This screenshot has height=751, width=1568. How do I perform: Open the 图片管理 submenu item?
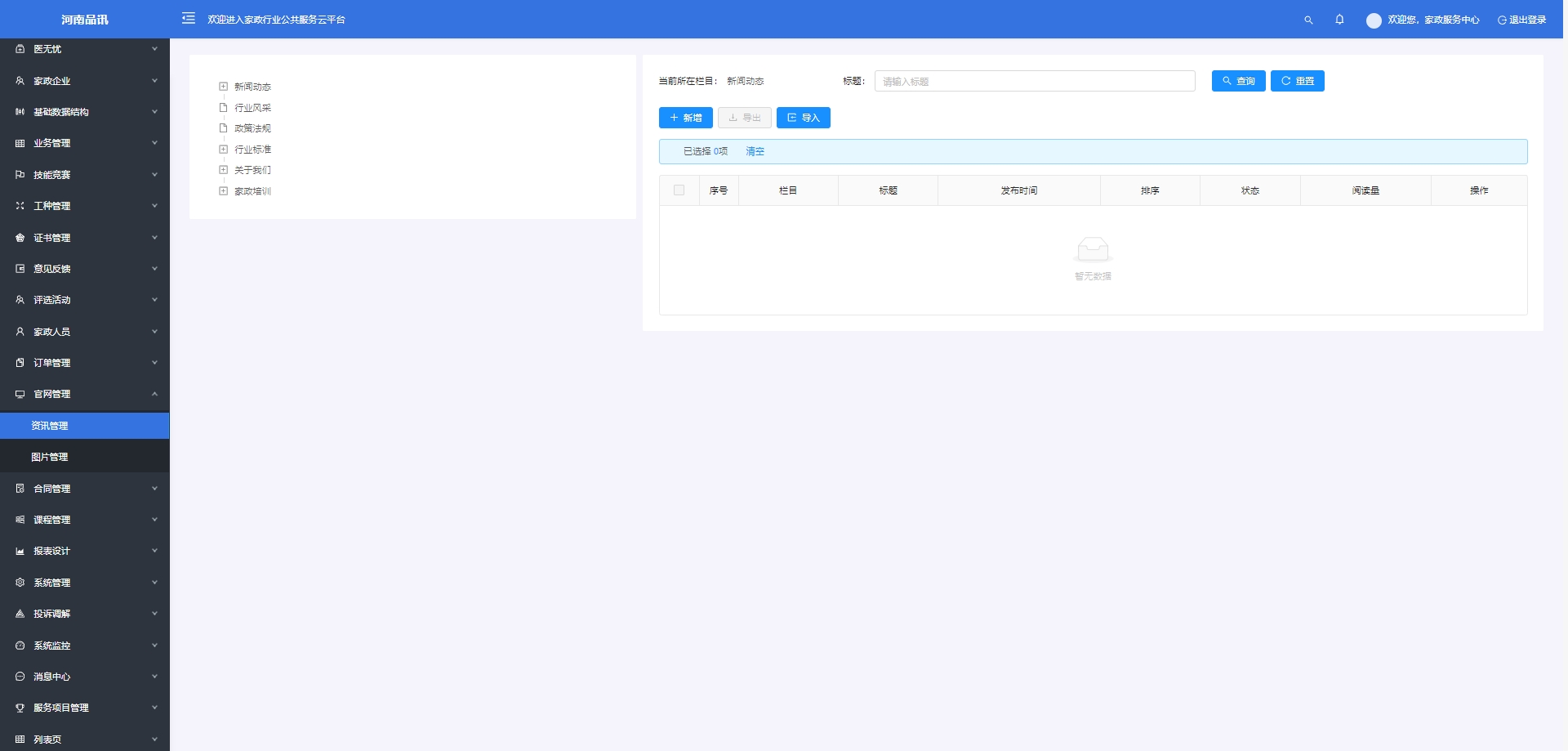coord(50,457)
